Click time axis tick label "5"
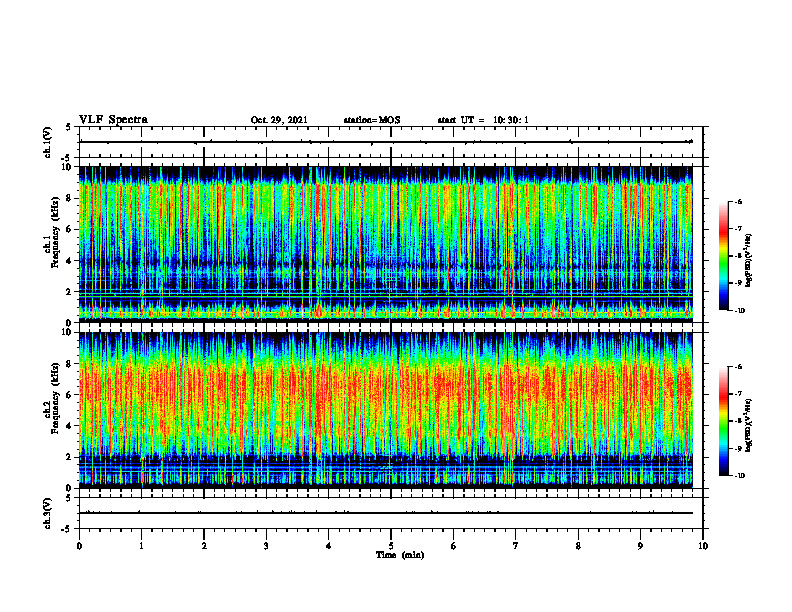This screenshot has width=792, height=612. 391,546
